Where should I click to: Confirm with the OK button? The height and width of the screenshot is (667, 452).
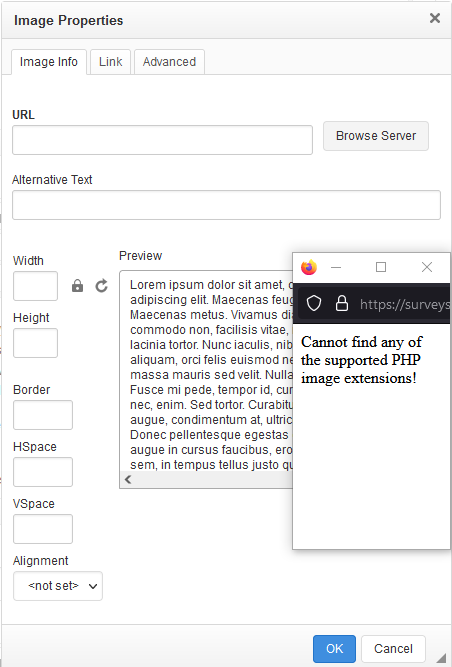(334, 649)
